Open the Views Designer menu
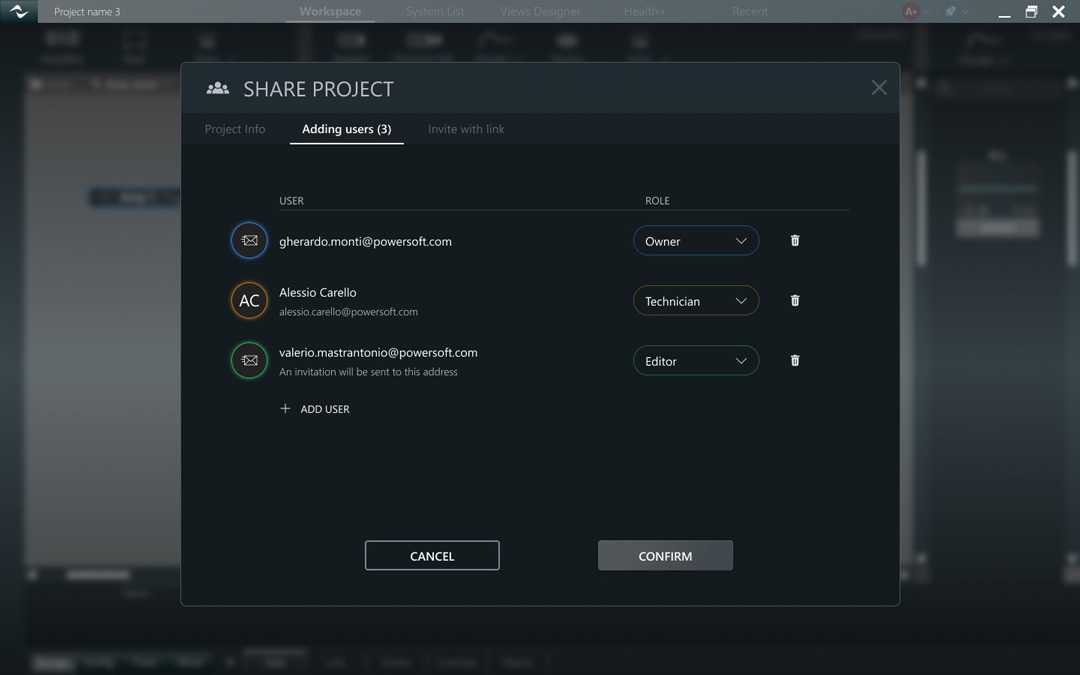1080x675 pixels. [540, 11]
